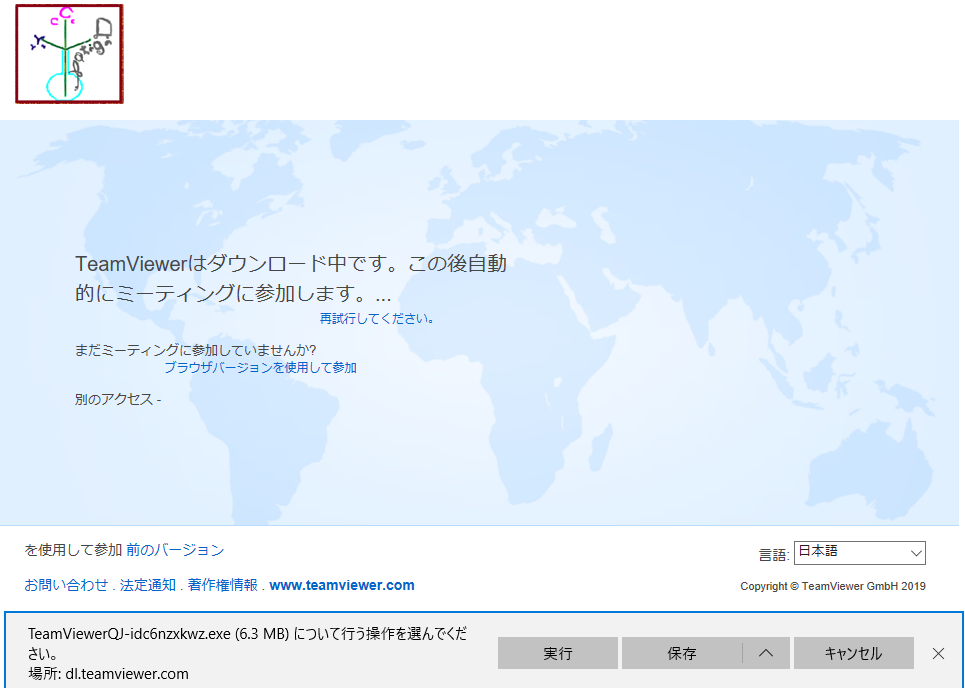This screenshot has width=965, height=690.
Task: Click the を使用して参加 text in footer
Action: tap(73, 550)
